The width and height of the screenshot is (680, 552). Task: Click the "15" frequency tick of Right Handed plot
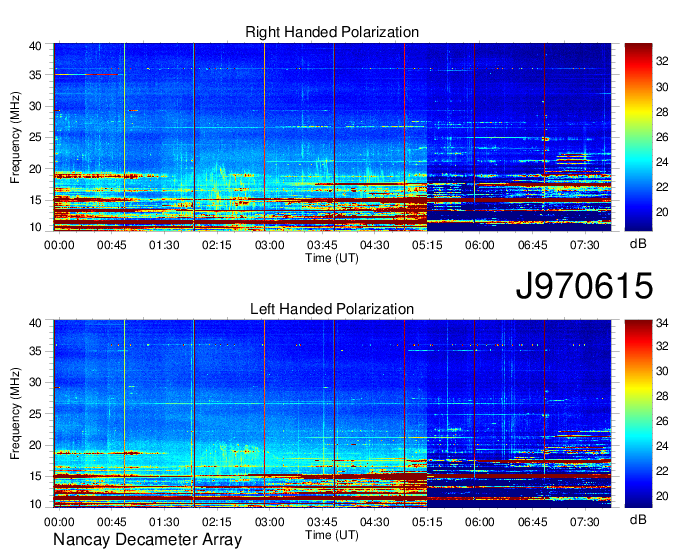click(36, 200)
